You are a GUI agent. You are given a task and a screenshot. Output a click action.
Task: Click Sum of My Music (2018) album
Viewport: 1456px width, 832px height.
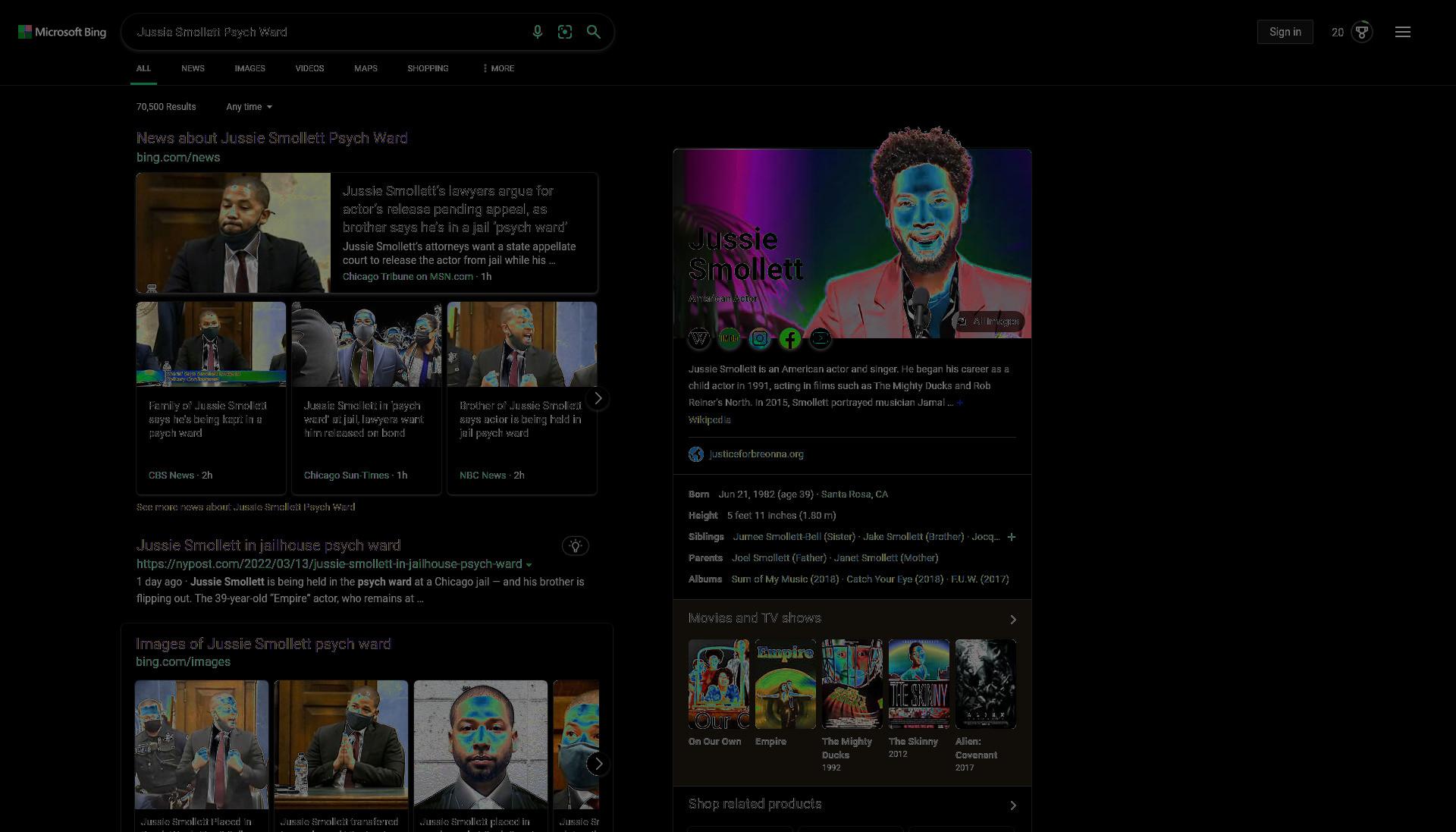coord(785,579)
